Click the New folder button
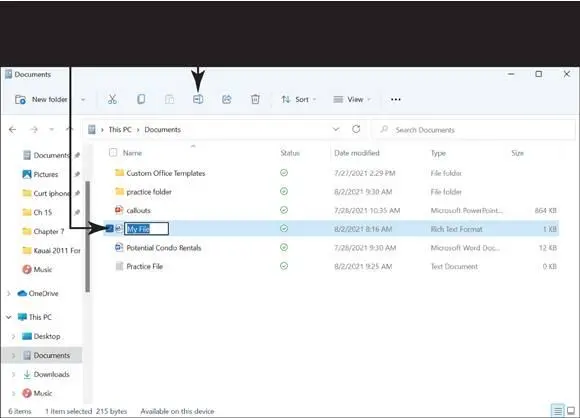This screenshot has width=580, height=418. (x=41, y=99)
